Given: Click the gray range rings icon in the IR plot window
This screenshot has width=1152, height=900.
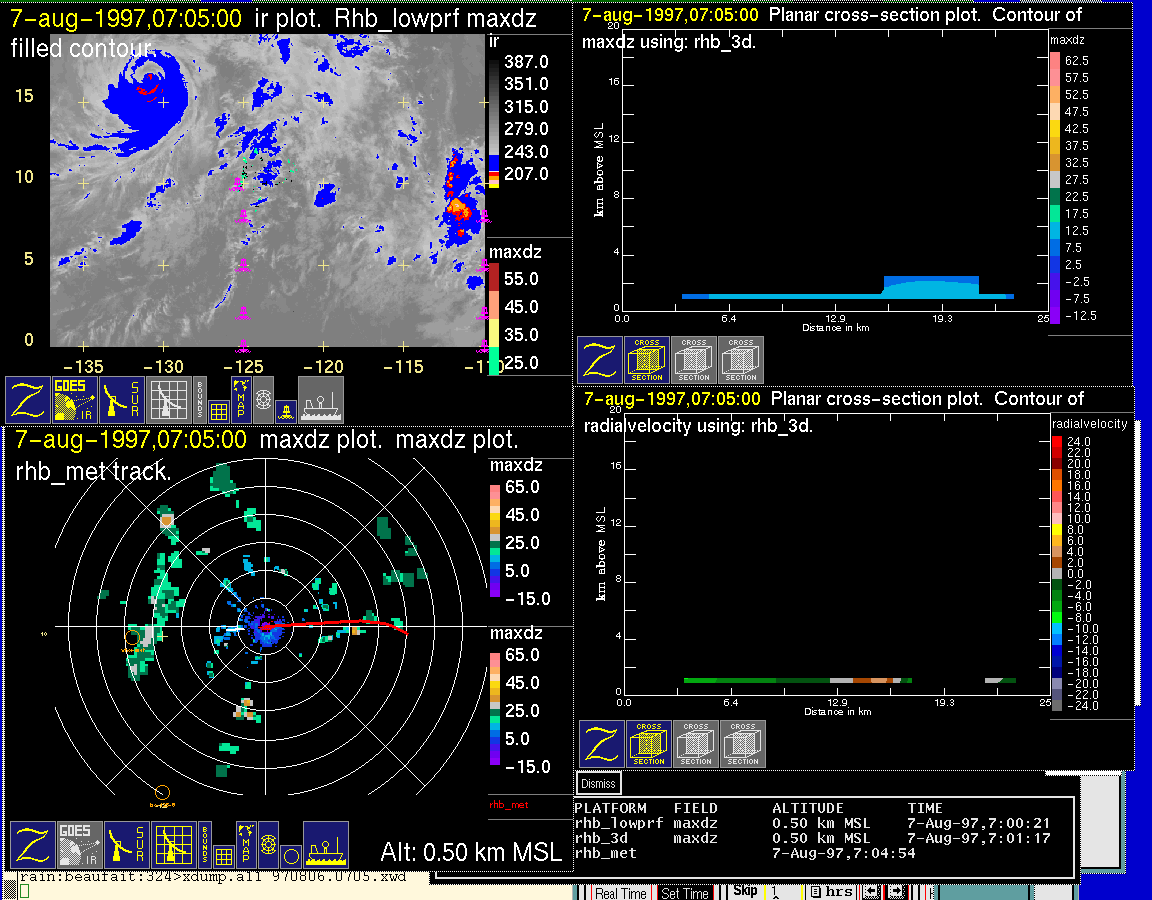Looking at the screenshot, I should [264, 400].
